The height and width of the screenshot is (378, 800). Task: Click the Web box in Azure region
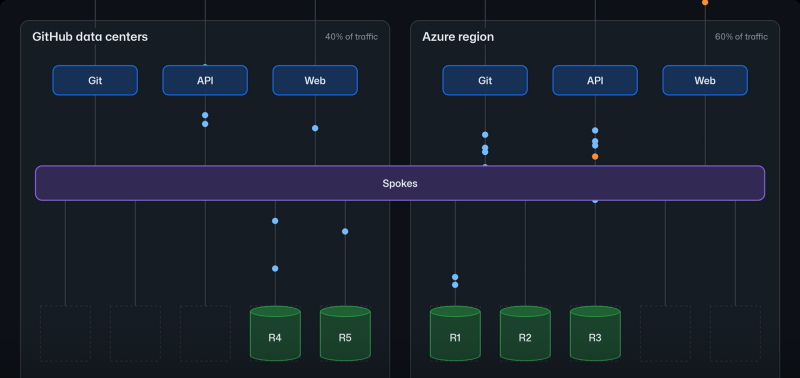tap(705, 80)
